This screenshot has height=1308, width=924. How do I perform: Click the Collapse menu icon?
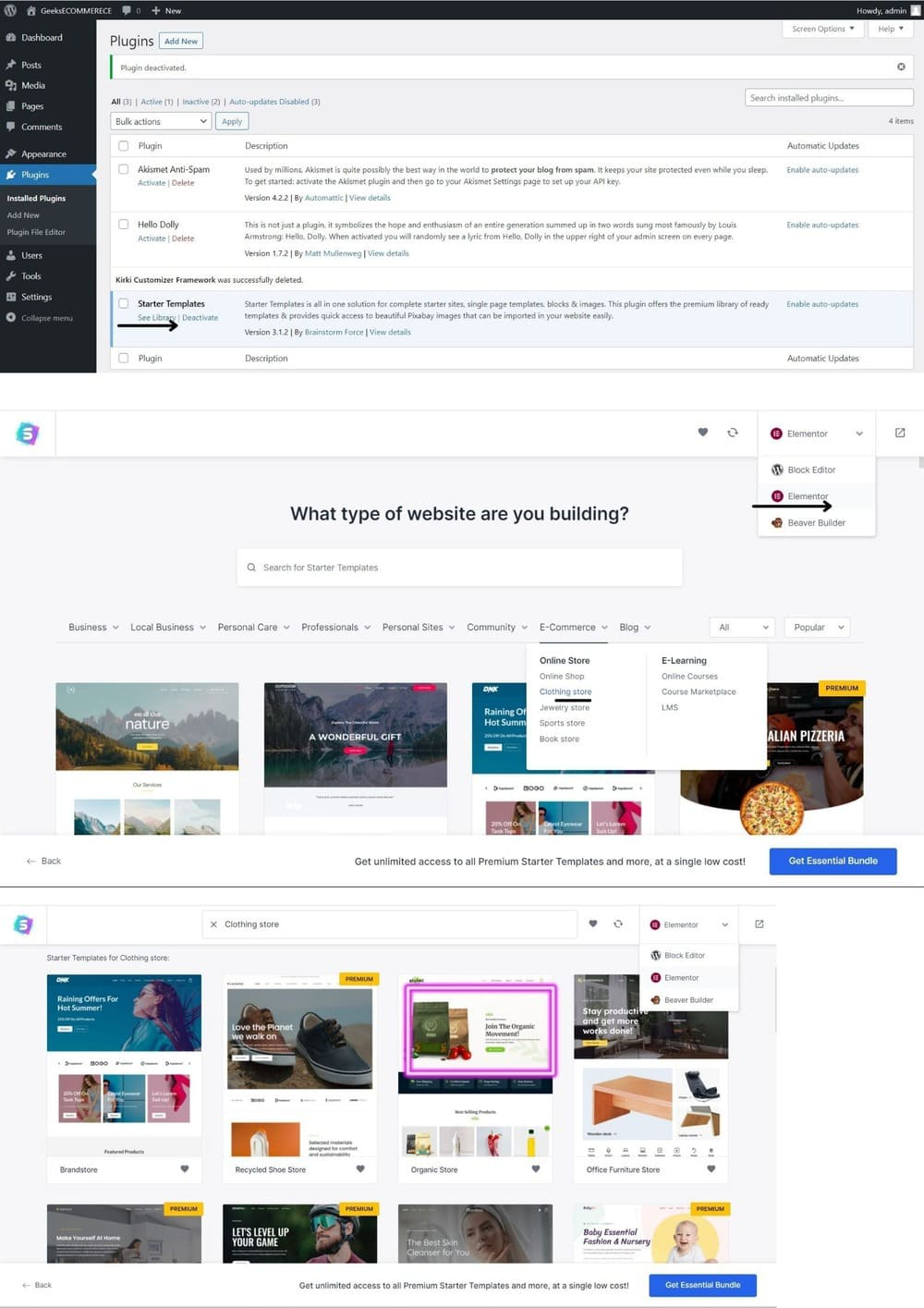pos(11,317)
